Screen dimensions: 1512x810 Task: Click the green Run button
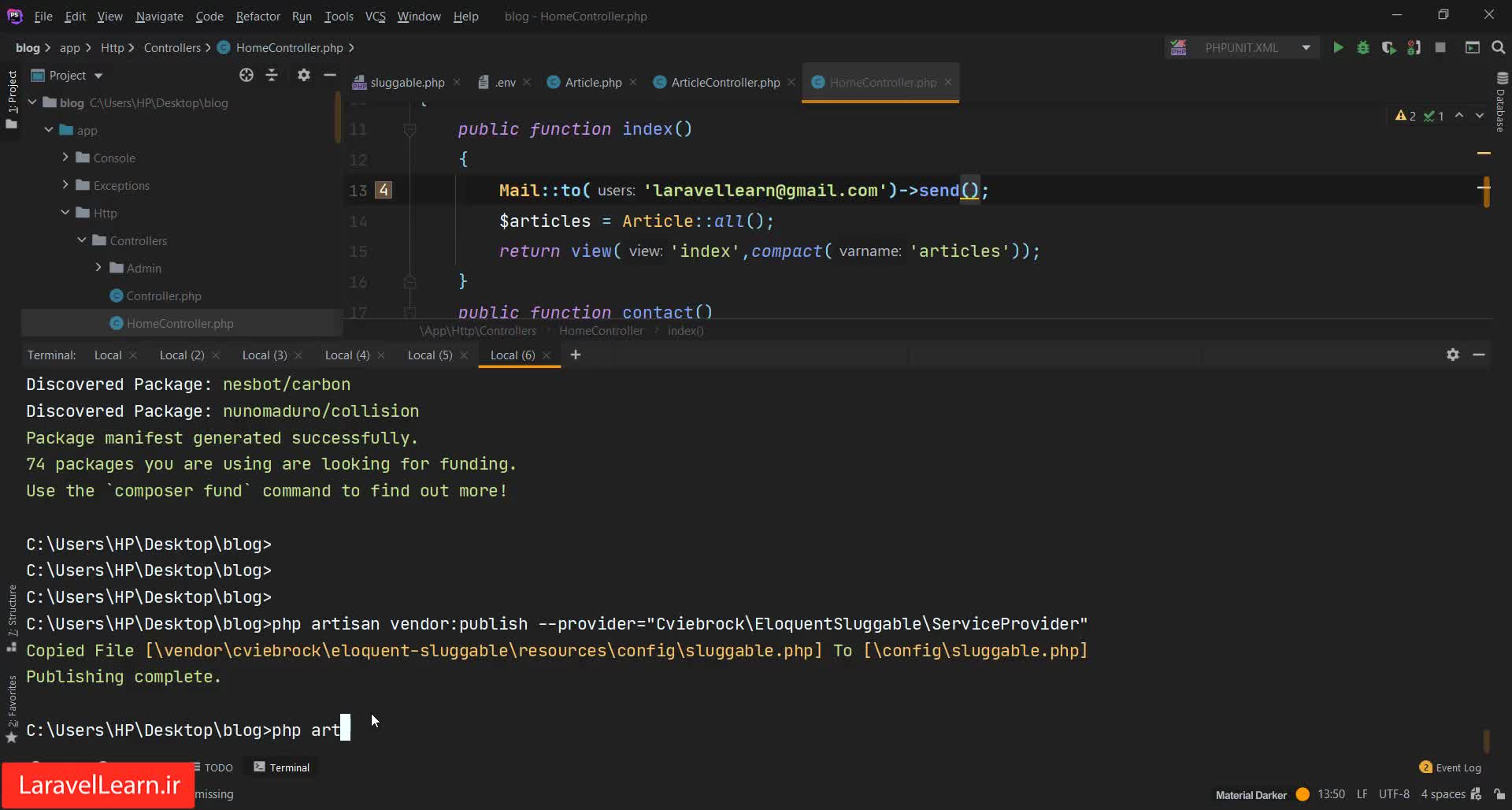click(1338, 48)
